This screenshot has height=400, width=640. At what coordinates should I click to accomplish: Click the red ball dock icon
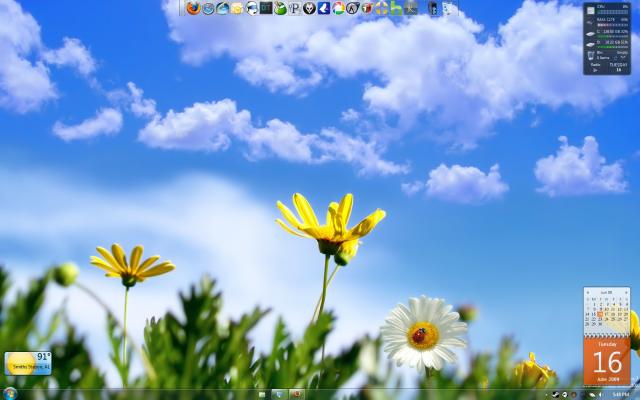click(366, 8)
